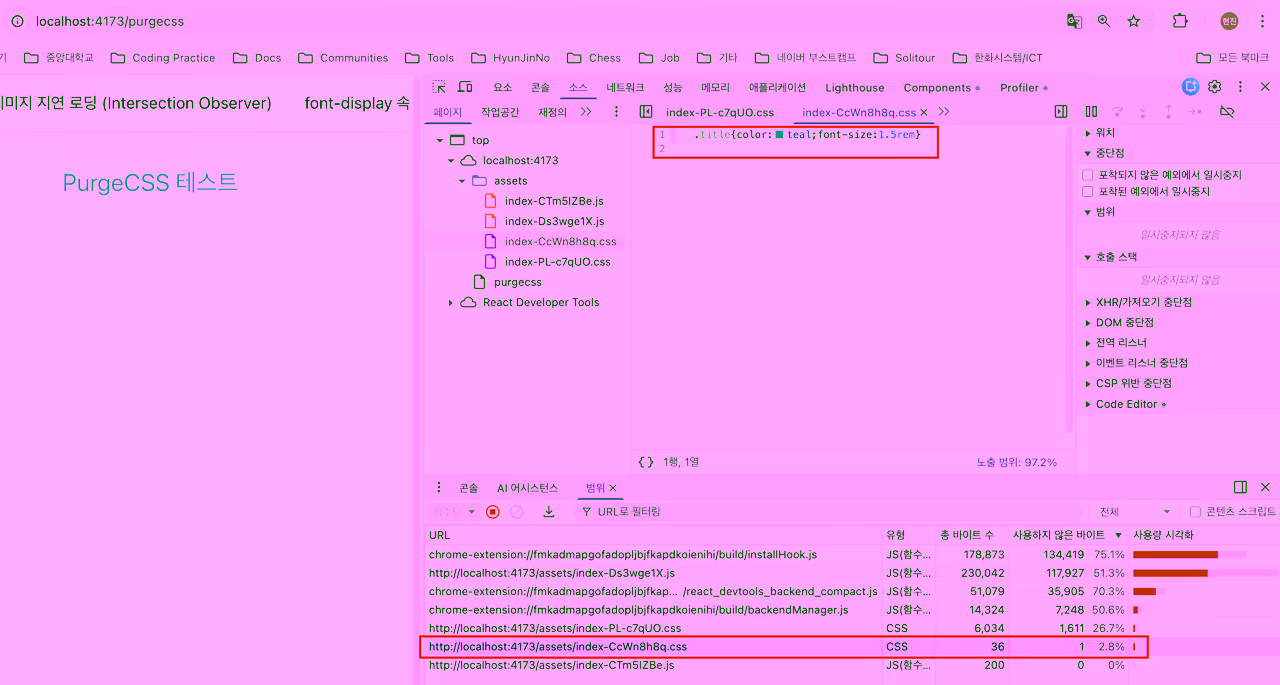The image size is (1280, 685).
Task: Check the content scripts checkbox
Action: pyautogui.click(x=1195, y=512)
